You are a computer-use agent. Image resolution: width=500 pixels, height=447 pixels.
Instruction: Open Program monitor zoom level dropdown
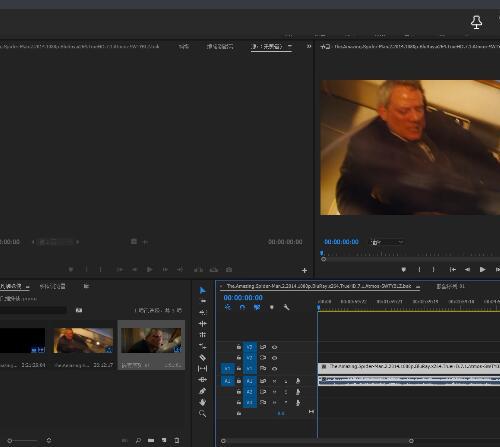tap(388, 242)
